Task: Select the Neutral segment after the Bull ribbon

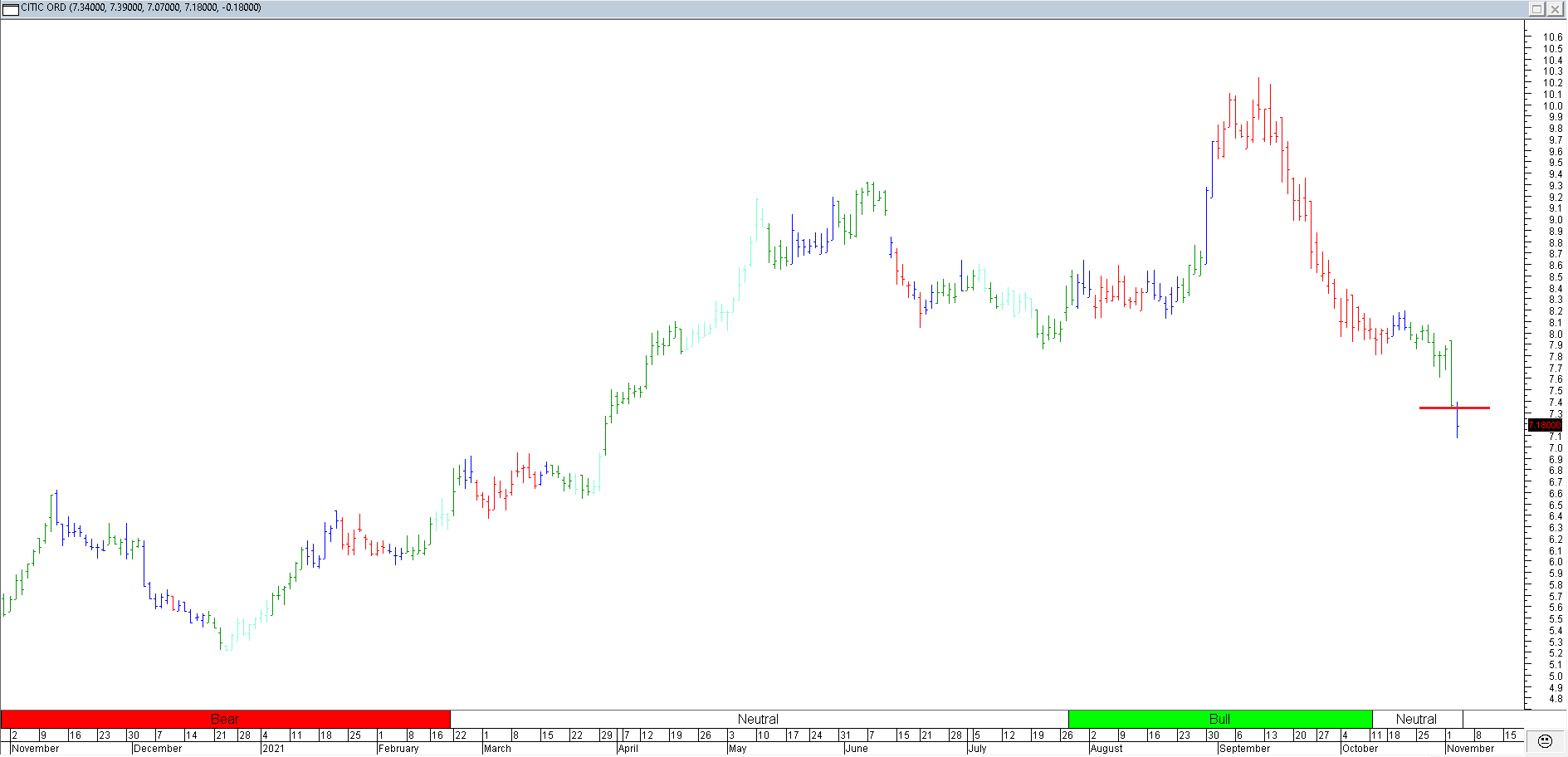Action: click(1417, 719)
